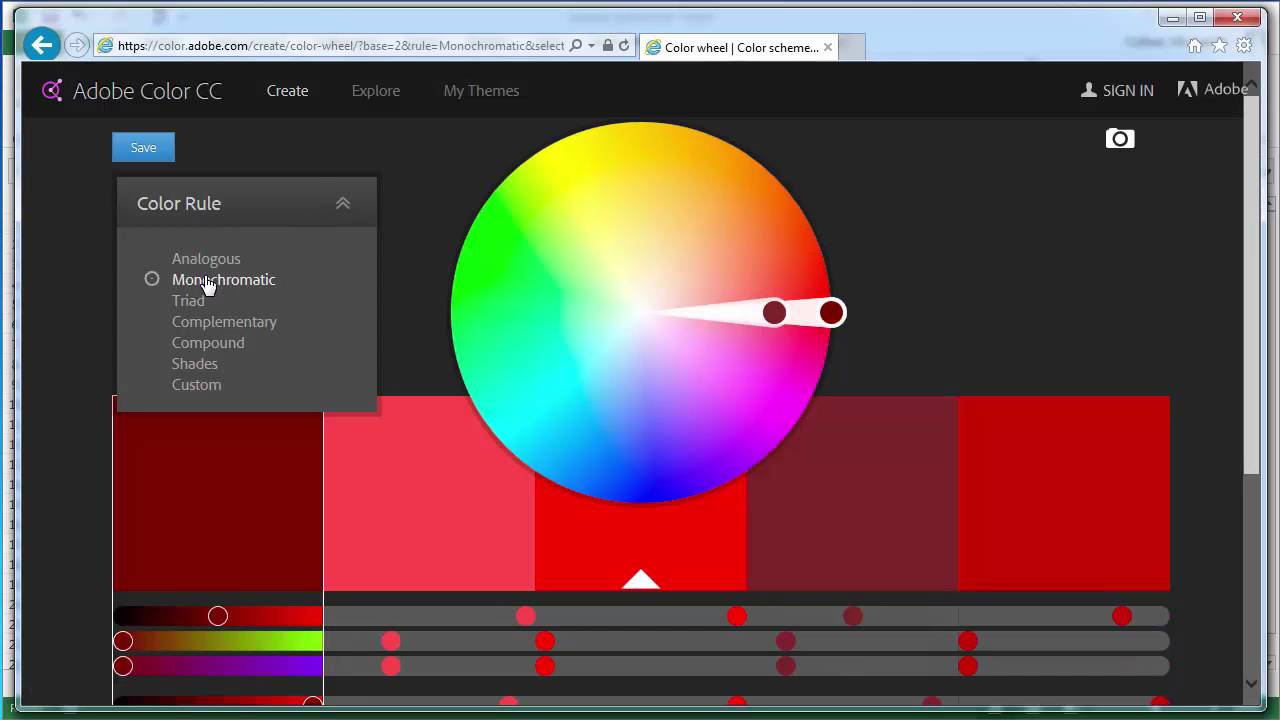Open the Explore menu item
This screenshot has height=720, width=1280.
pos(376,90)
